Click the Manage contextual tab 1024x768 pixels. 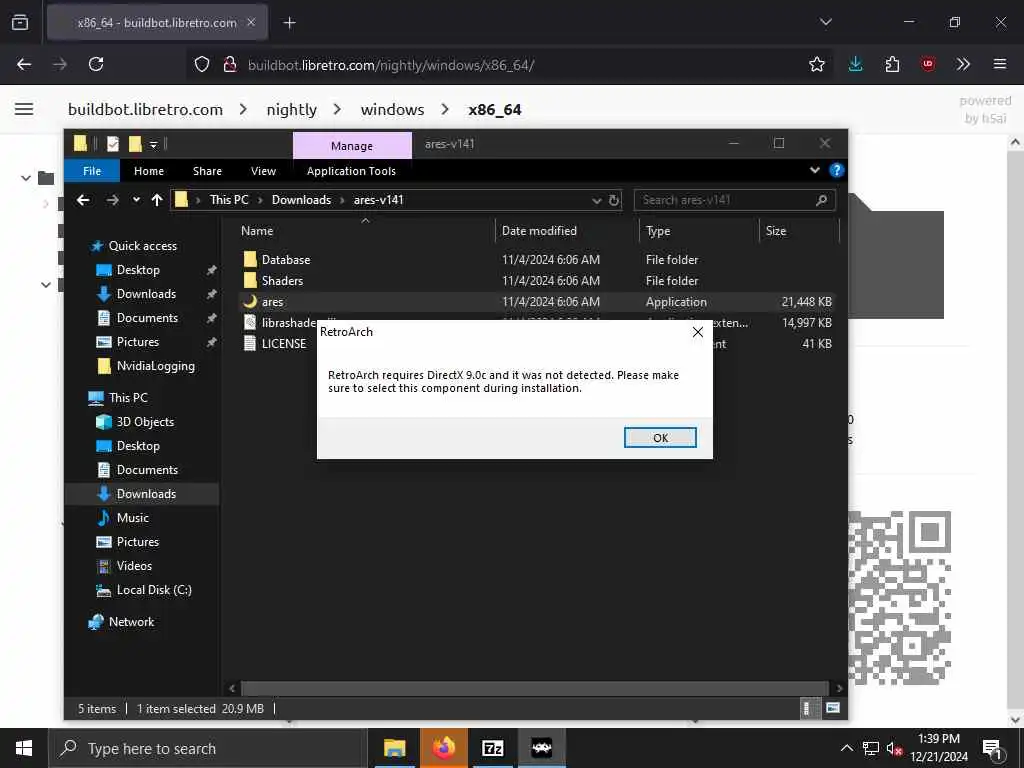point(352,146)
